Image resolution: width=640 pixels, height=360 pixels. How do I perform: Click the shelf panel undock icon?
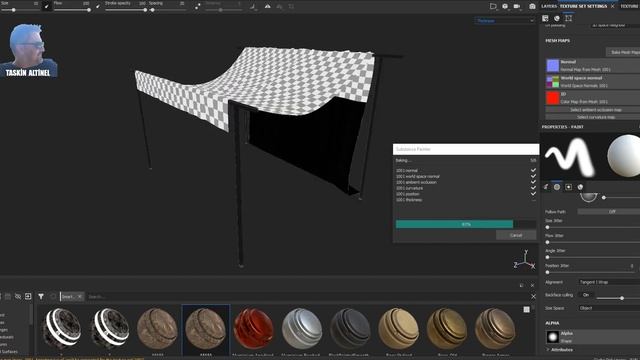[x=522, y=285]
